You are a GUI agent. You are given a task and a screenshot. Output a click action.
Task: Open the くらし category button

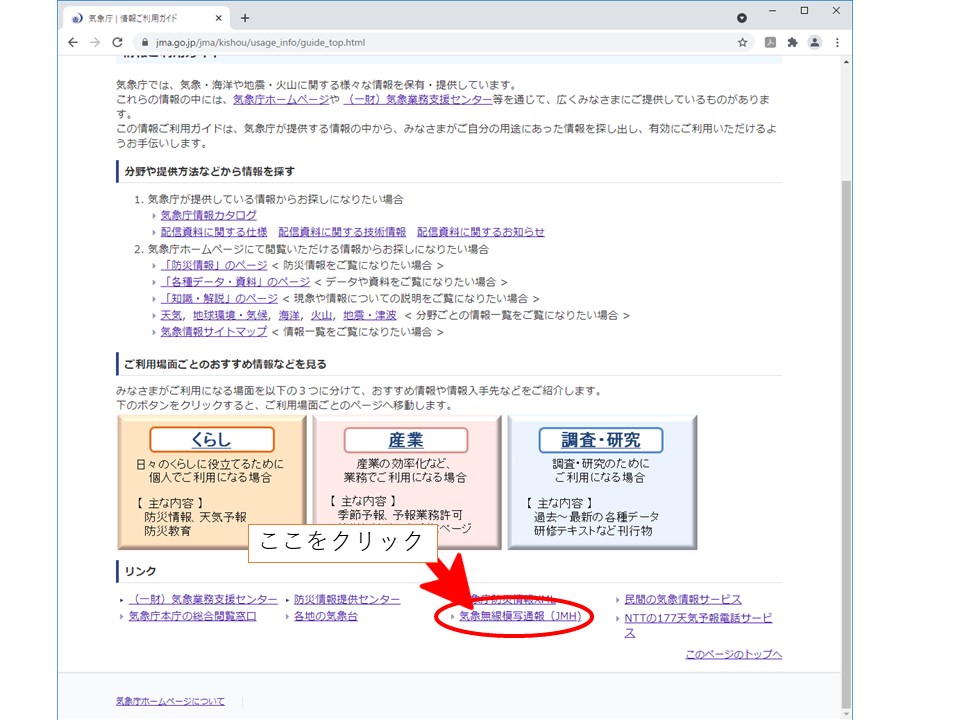[211, 440]
